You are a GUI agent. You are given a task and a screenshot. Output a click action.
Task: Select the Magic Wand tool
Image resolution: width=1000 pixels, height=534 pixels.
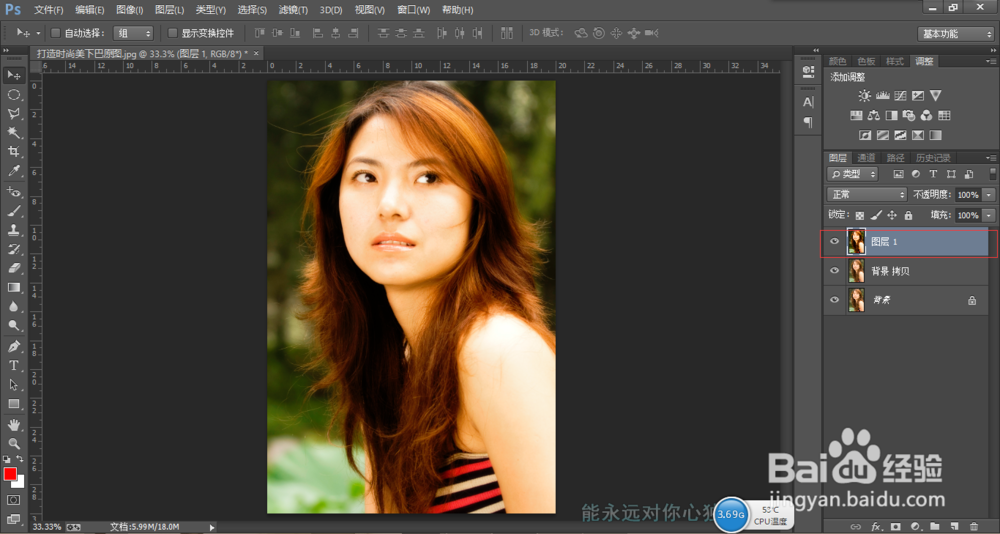13,132
